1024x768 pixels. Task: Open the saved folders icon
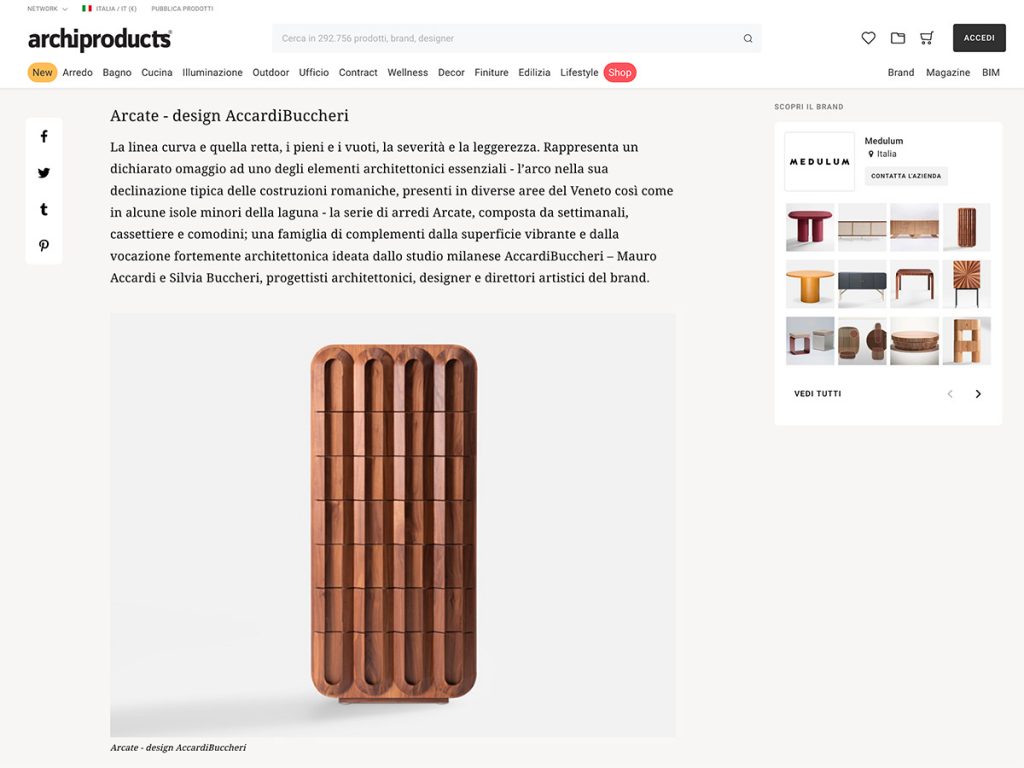(898, 38)
